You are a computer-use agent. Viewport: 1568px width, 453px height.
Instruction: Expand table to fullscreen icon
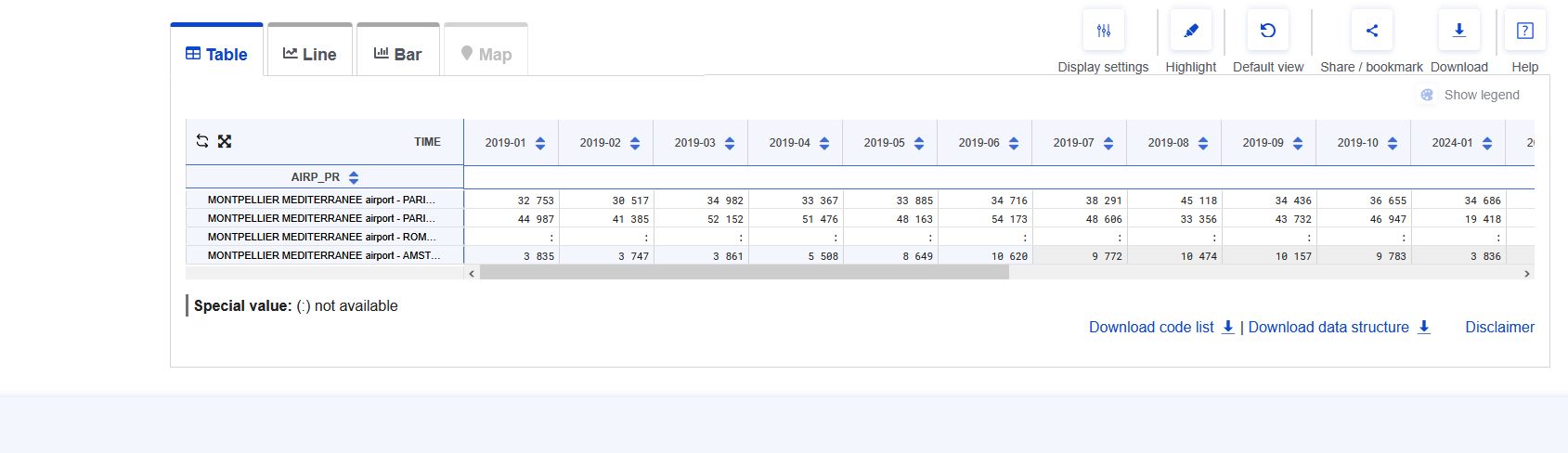(225, 141)
